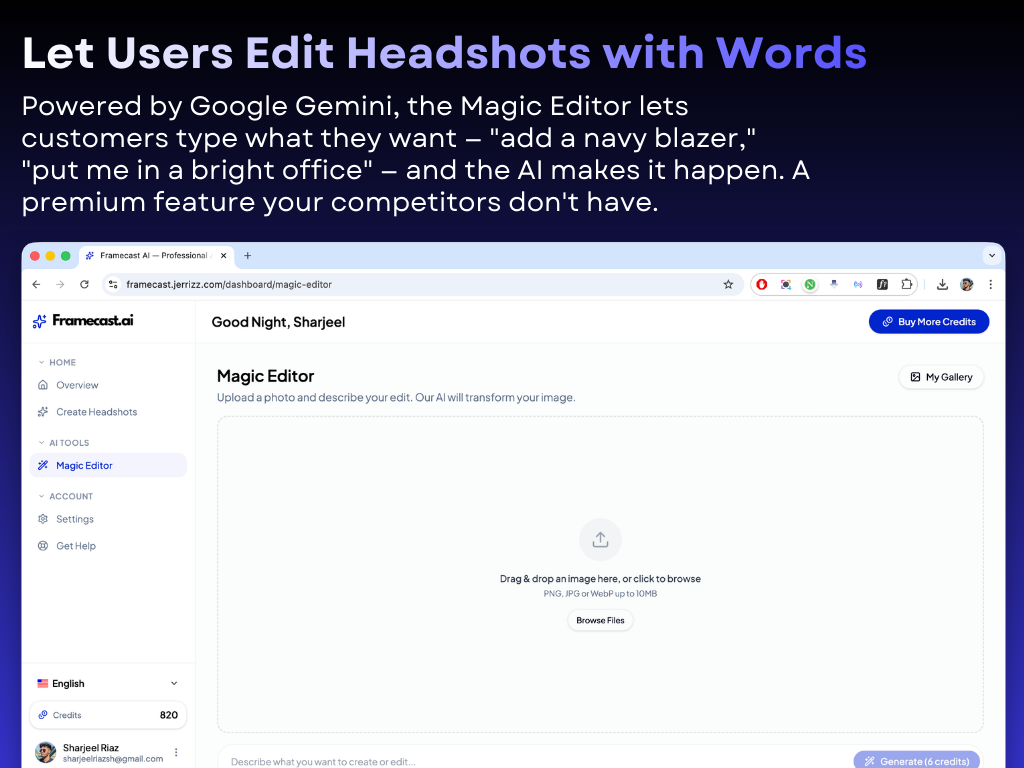Click the Buy More Credits button
This screenshot has height=768, width=1024.
tap(929, 321)
